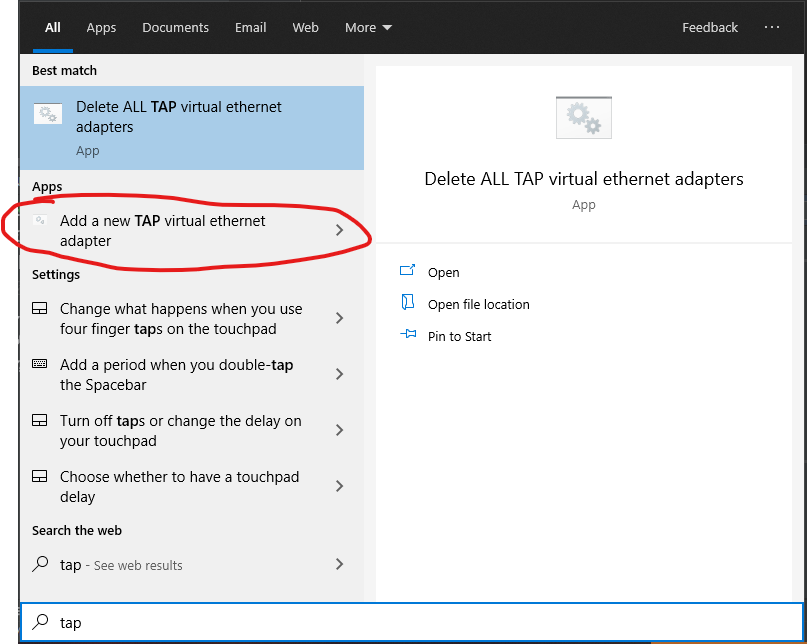
Task: Click the Pin to Start pushpin icon
Action: coord(406,336)
